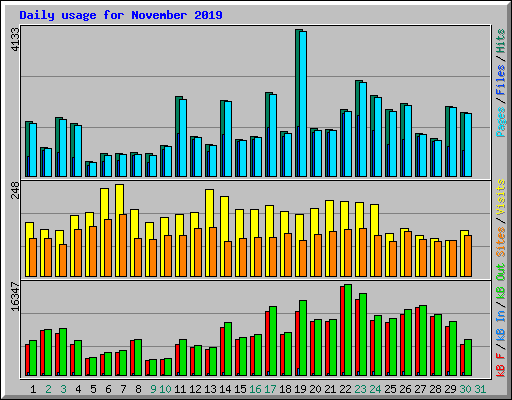Screen dimensions: 512x400
Task: Click day label 19 on the x-axis
Action: pos(300,389)
